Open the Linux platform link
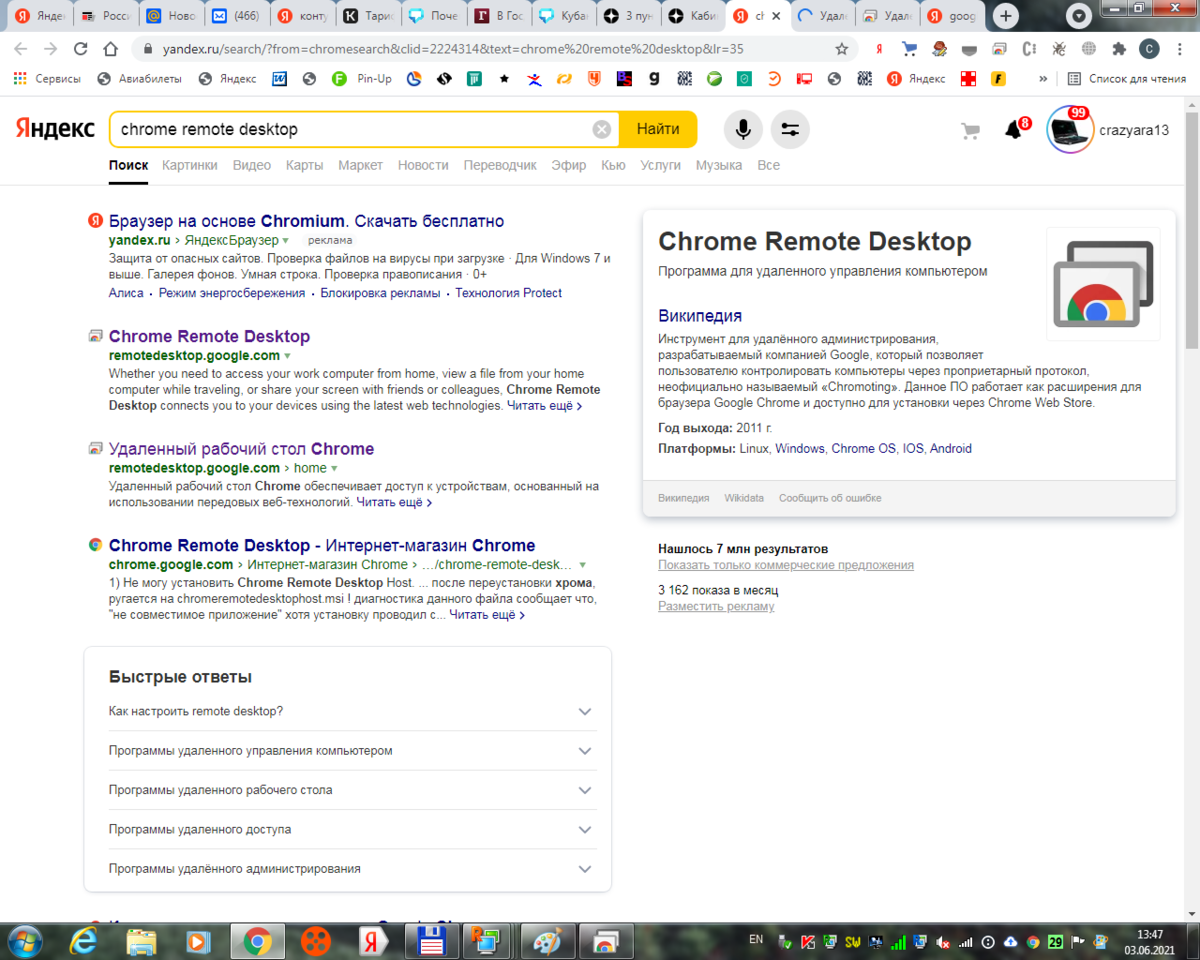 [754, 449]
